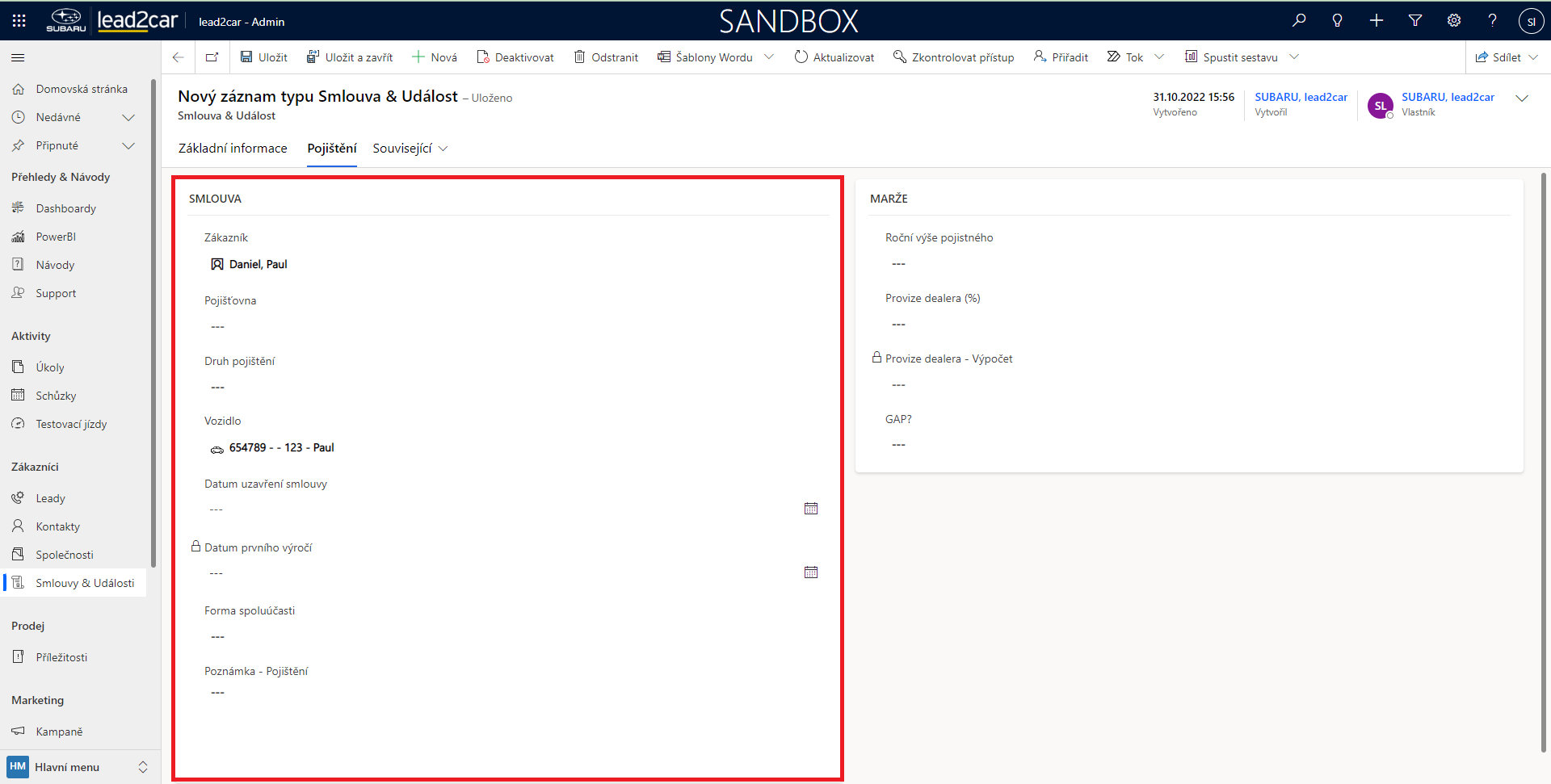Click the back arrow in command bar
1551x784 pixels.
[x=179, y=57]
